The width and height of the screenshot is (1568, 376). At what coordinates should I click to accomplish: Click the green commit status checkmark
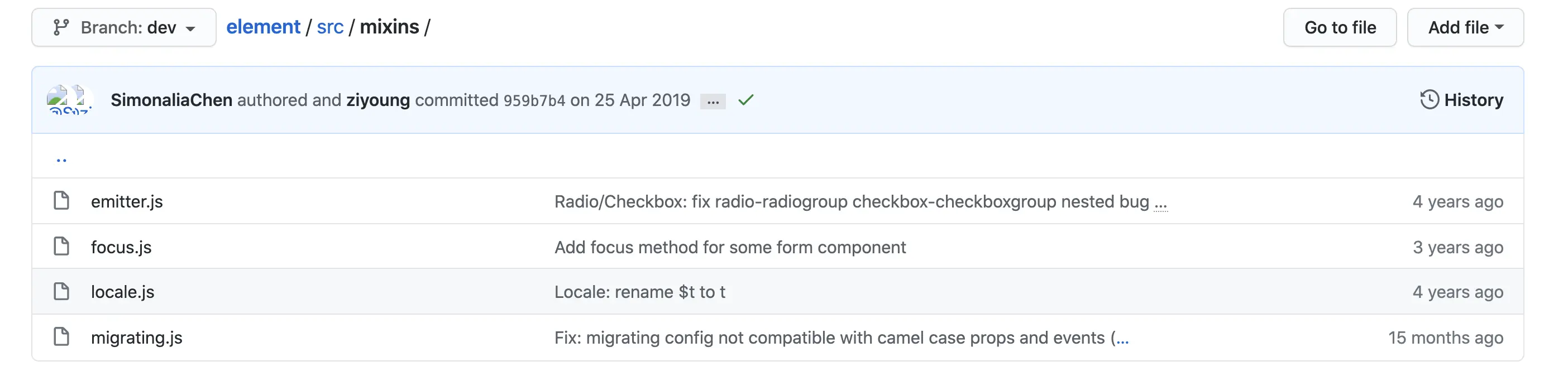coord(745,100)
